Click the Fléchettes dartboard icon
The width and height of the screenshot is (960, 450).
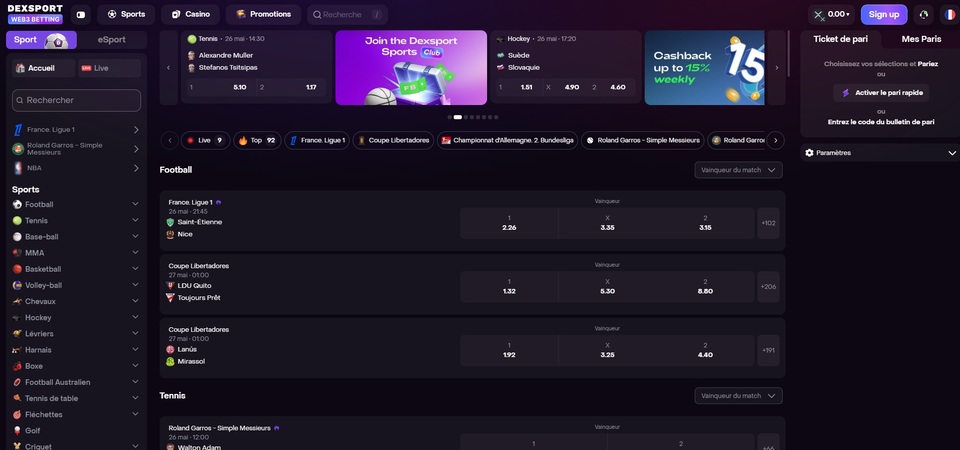pyautogui.click(x=17, y=414)
